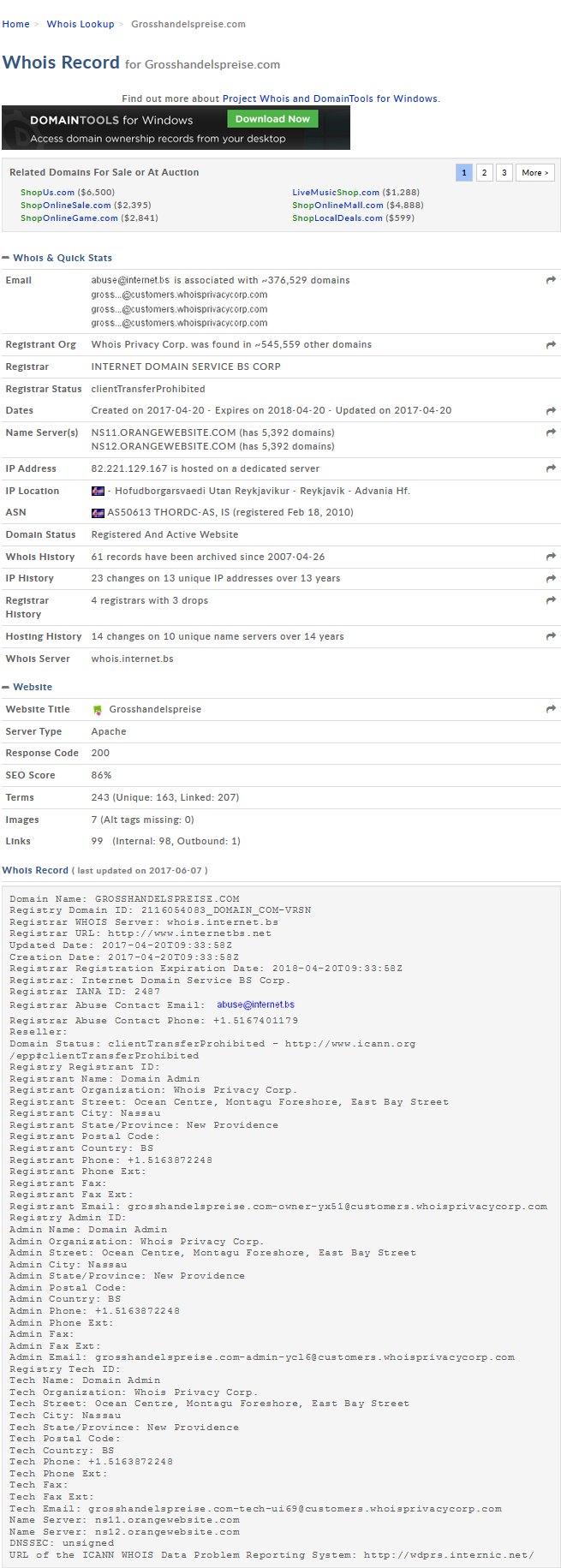Click the INTERNET DOMAIN SERVICE BS CORP registrar text
This screenshot has height=1568, width=561.
186,367
